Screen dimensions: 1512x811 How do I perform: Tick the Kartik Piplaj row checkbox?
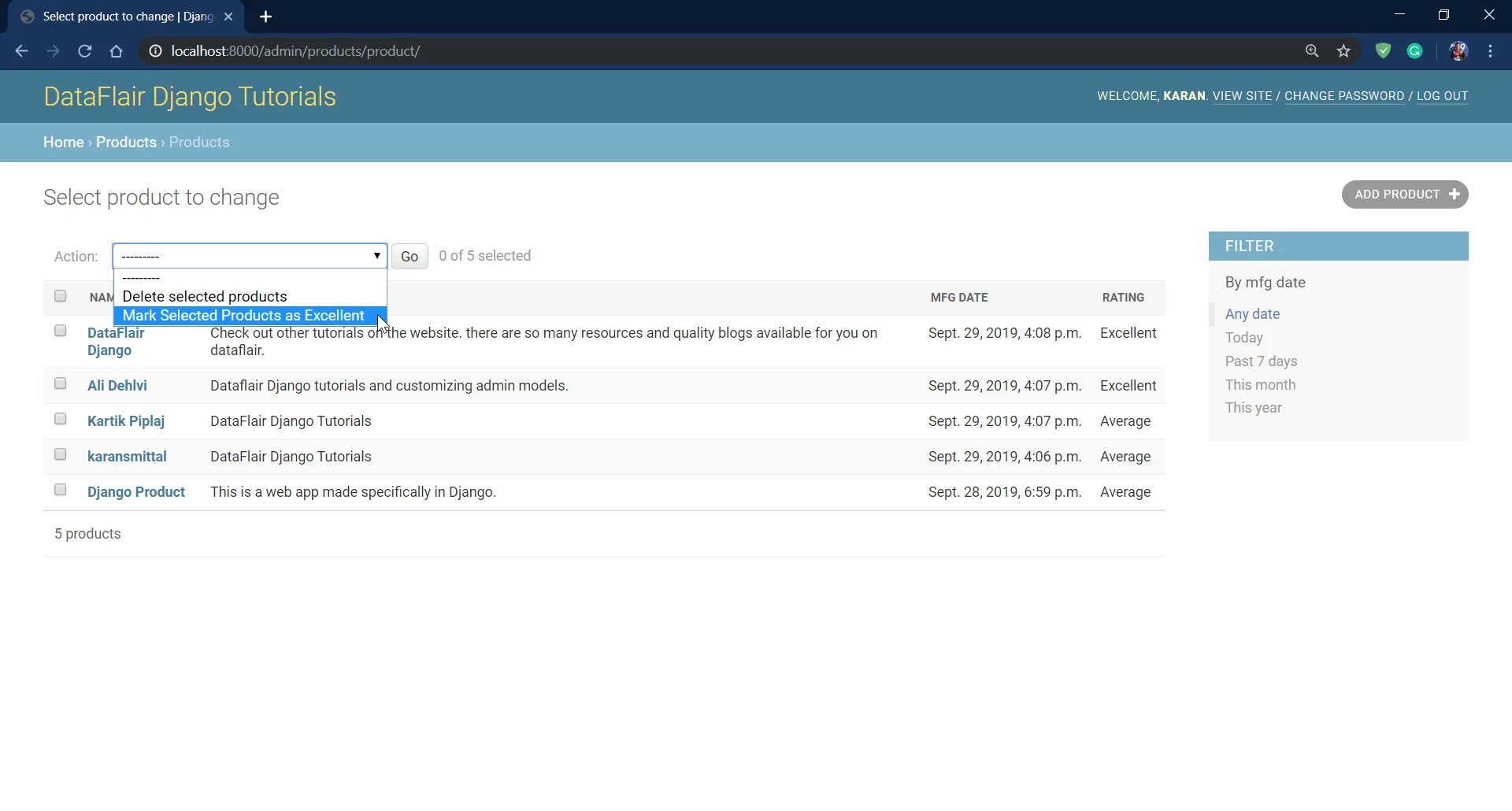(61, 419)
